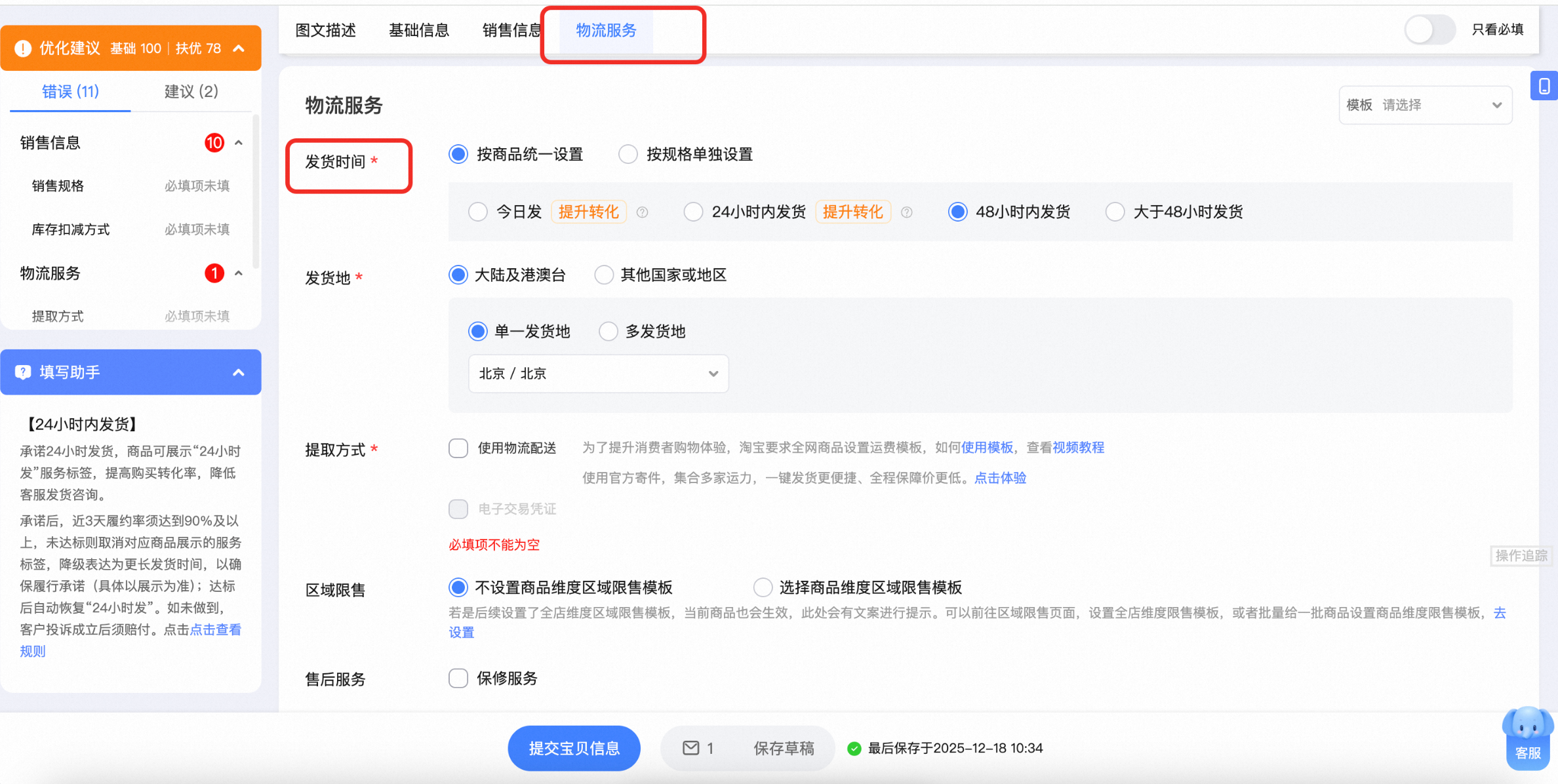The image size is (1558, 784).
Task: Click the red 1 badge on 物流服务
Action: pos(214,273)
